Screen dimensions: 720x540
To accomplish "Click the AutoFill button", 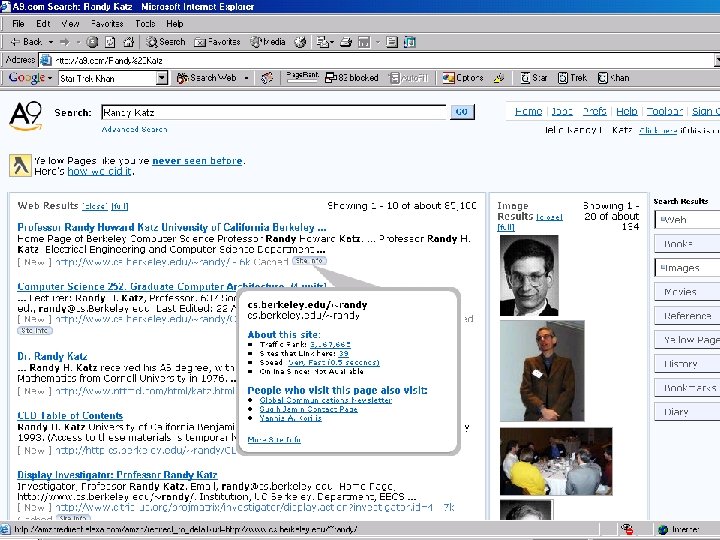I will pos(409,78).
